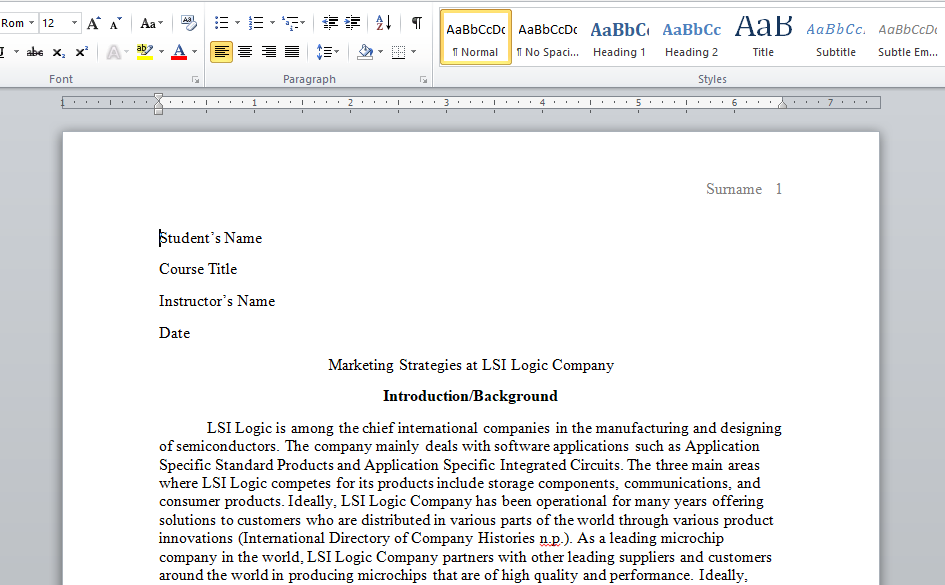Open Shading color dropdown arrow
The width and height of the screenshot is (945, 585).
coord(381,52)
